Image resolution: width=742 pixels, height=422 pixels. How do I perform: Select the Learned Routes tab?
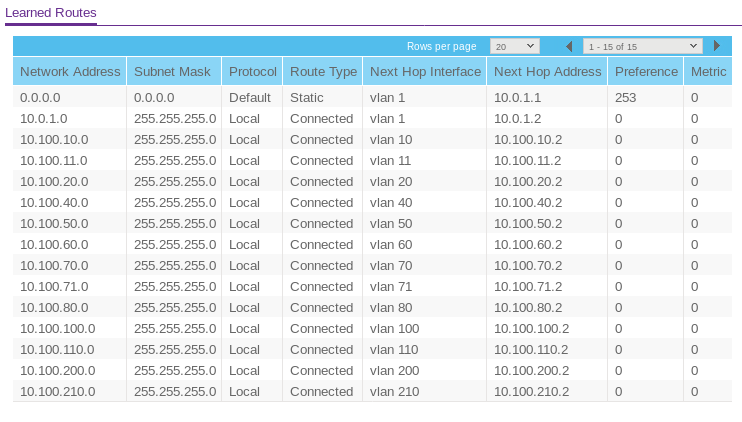point(51,13)
